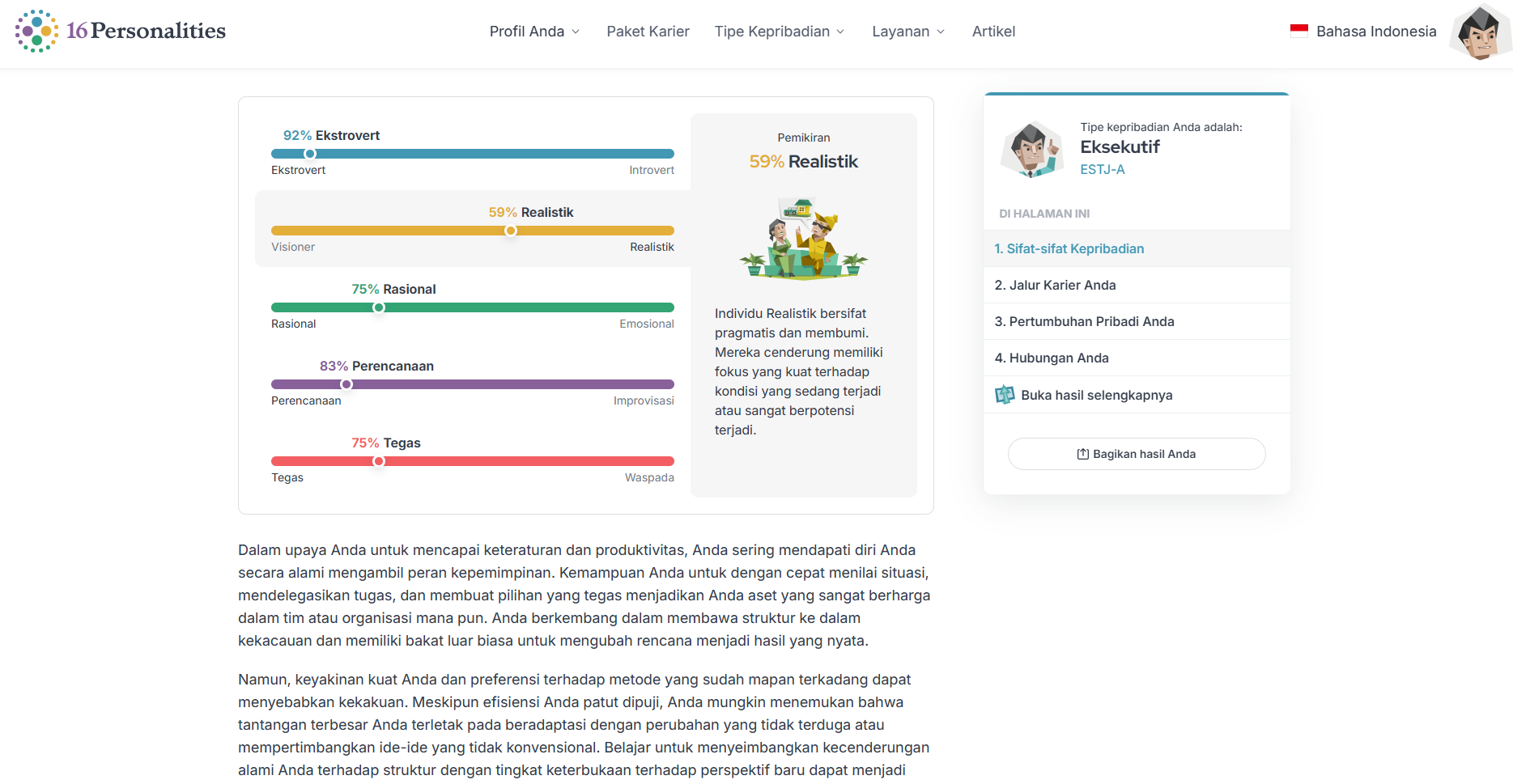The image size is (1513, 784).
Task: Click the 16Personalities logo
Action: (x=121, y=32)
